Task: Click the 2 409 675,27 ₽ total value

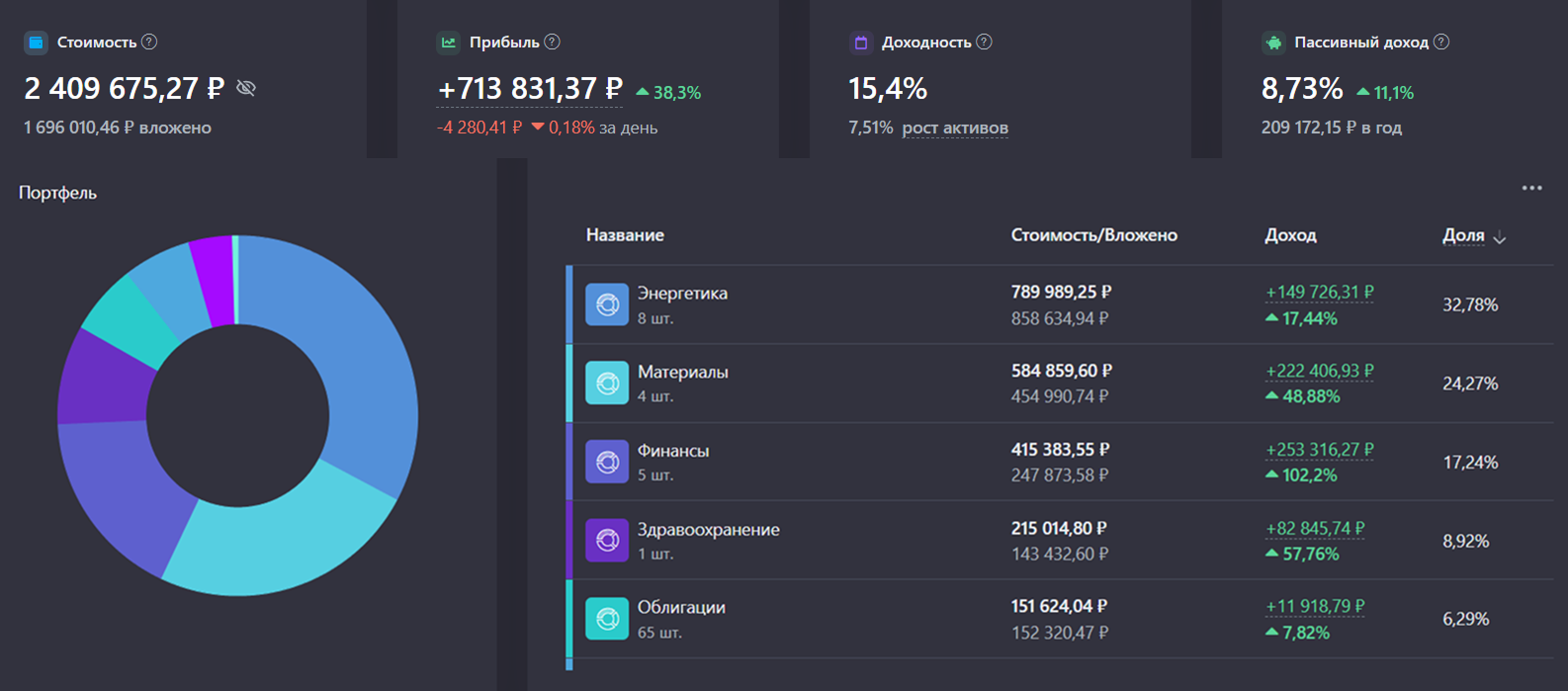Action: tap(125, 89)
